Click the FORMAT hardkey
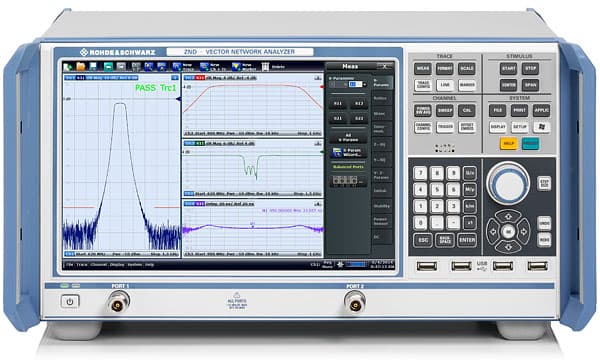This screenshot has height=364, width=600. (445, 69)
